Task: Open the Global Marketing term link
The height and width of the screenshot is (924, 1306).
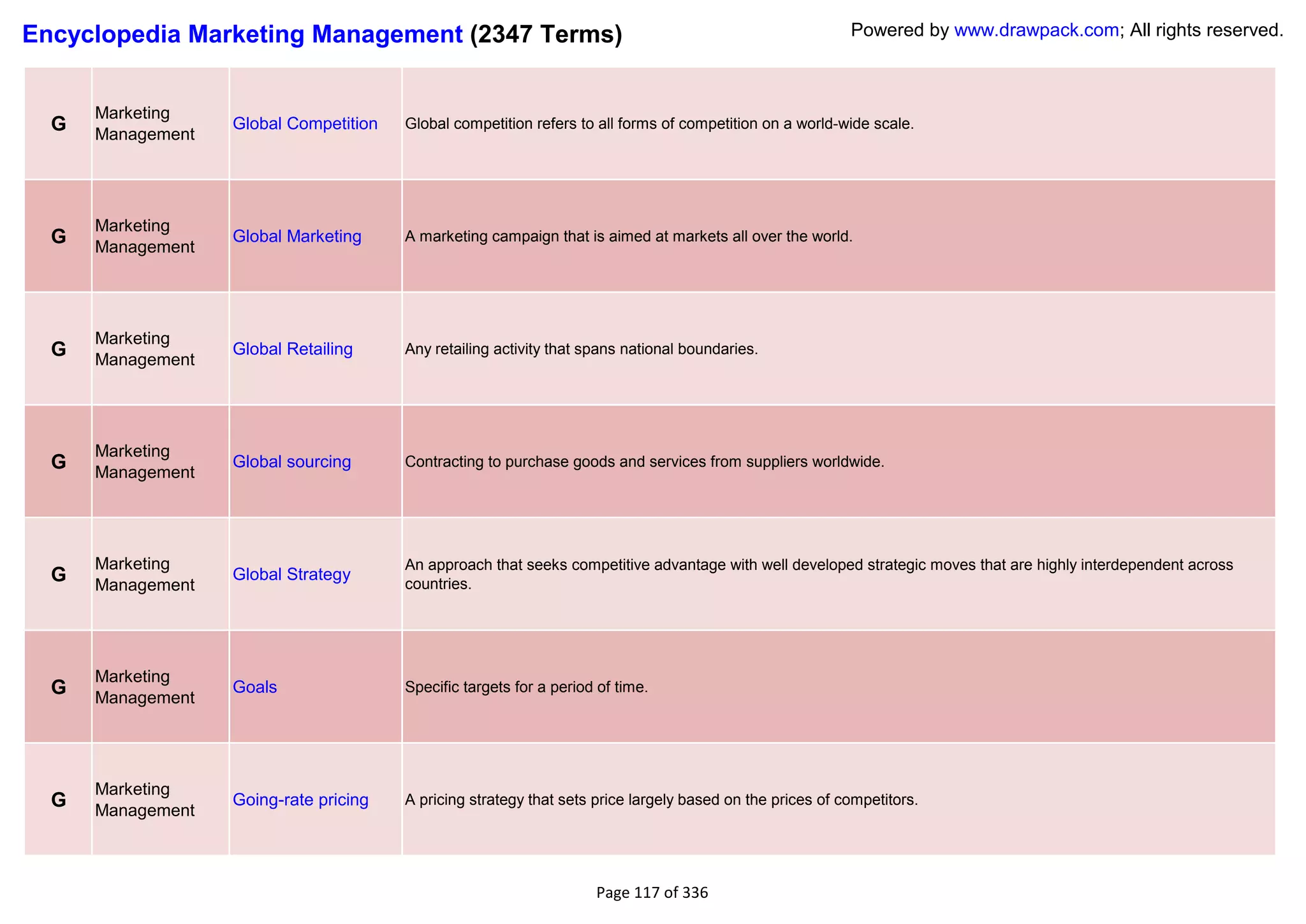Action: pos(297,237)
